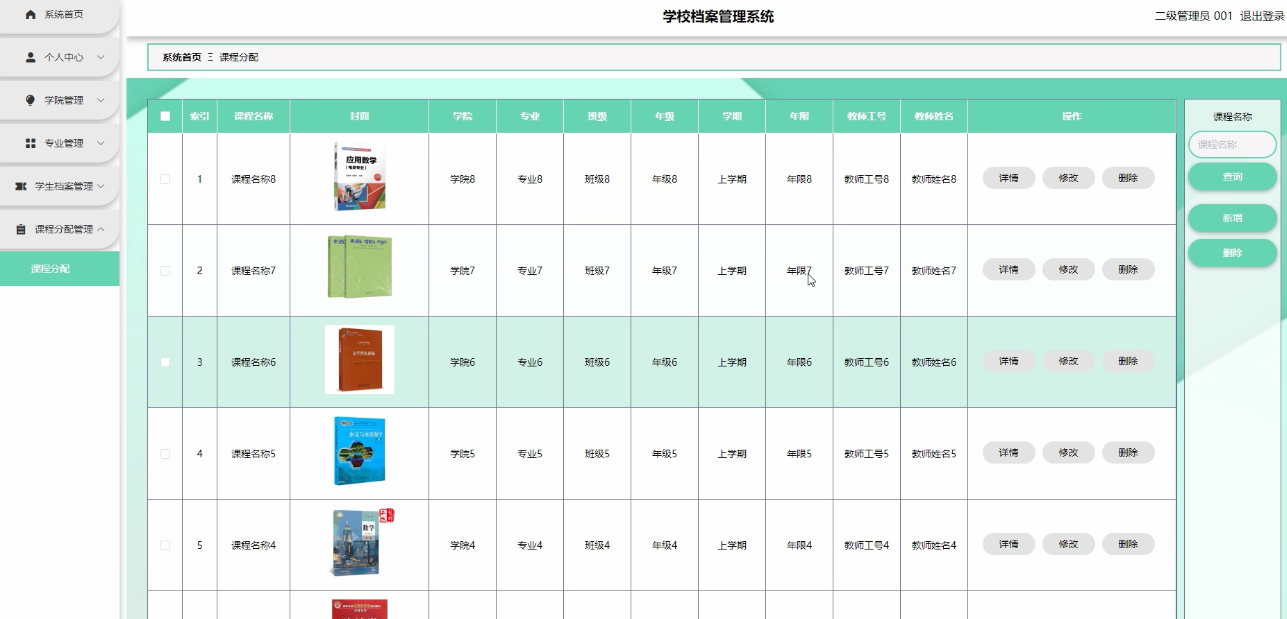Click the 课程名称 column header
1287x619 pixels.
tap(253, 116)
